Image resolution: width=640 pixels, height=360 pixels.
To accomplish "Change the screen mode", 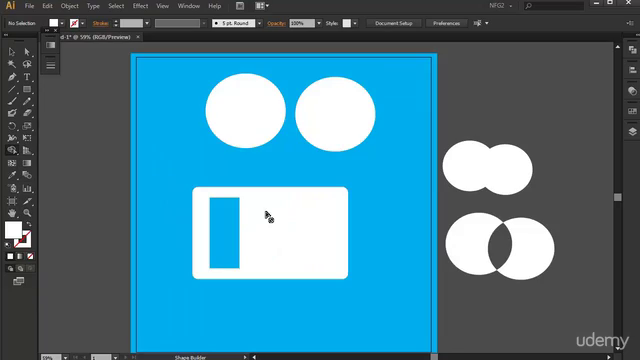I will 18,281.
